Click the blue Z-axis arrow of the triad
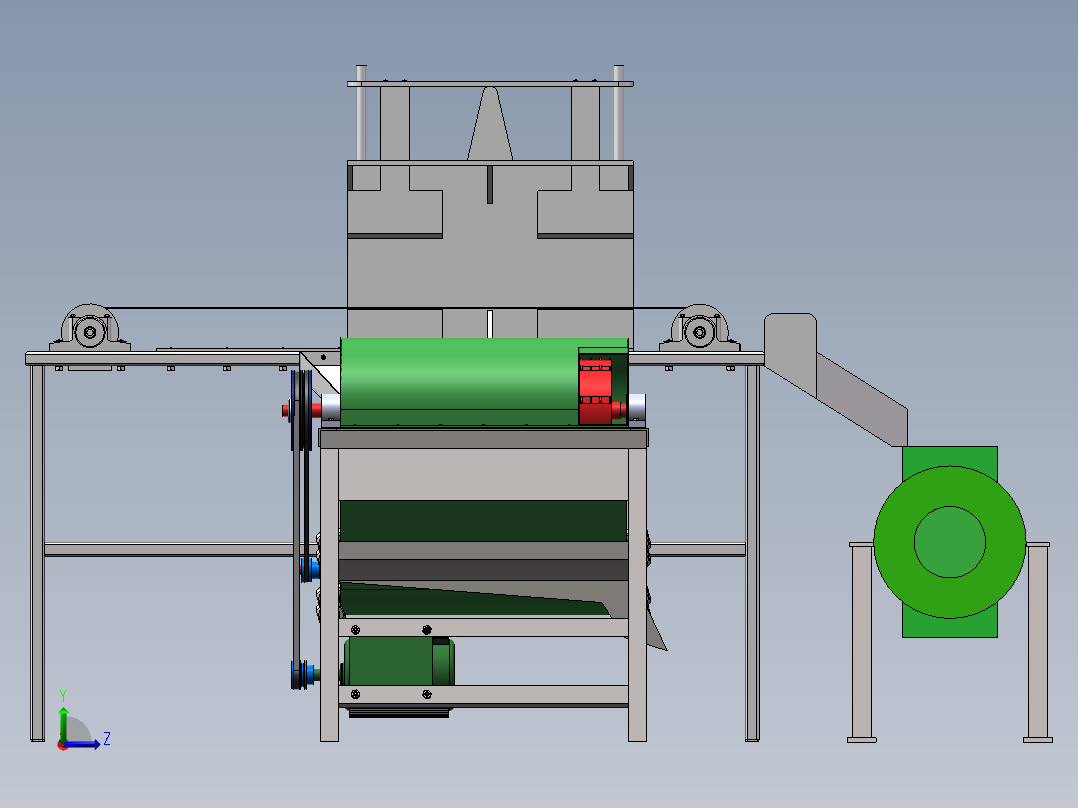 coord(82,744)
